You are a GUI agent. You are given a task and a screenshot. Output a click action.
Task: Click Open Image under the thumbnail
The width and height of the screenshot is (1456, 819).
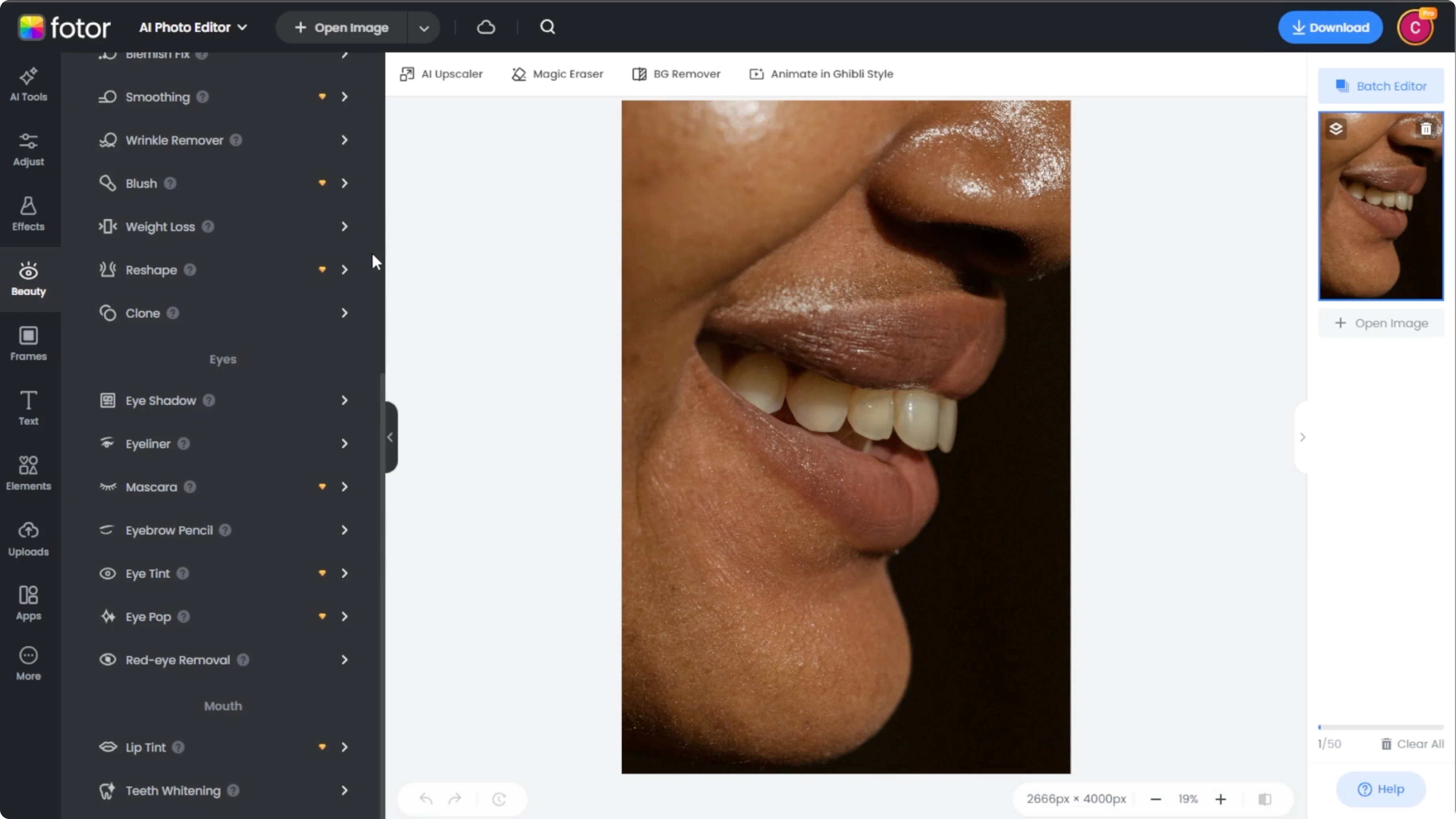1381,323
